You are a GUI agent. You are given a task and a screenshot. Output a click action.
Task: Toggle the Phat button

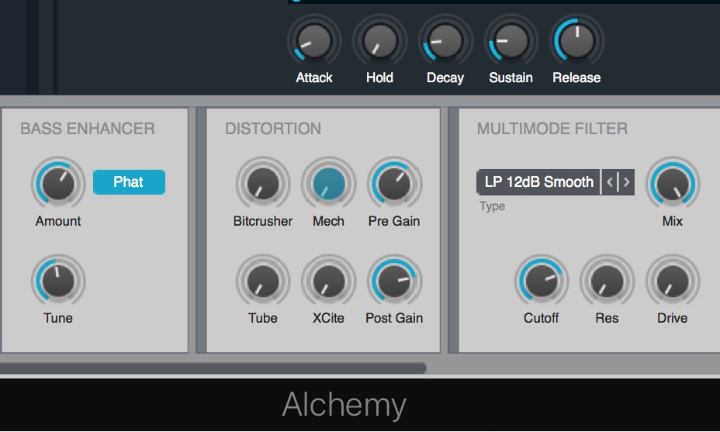[x=129, y=182]
